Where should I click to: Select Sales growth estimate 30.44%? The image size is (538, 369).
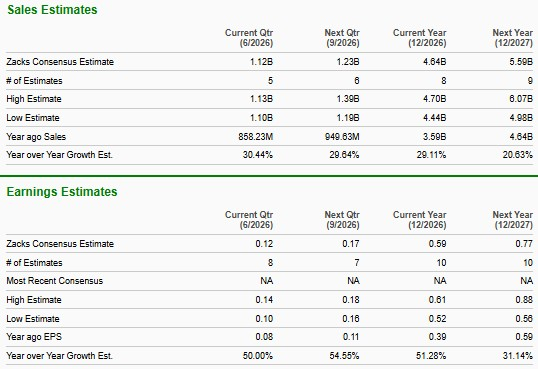click(x=258, y=155)
